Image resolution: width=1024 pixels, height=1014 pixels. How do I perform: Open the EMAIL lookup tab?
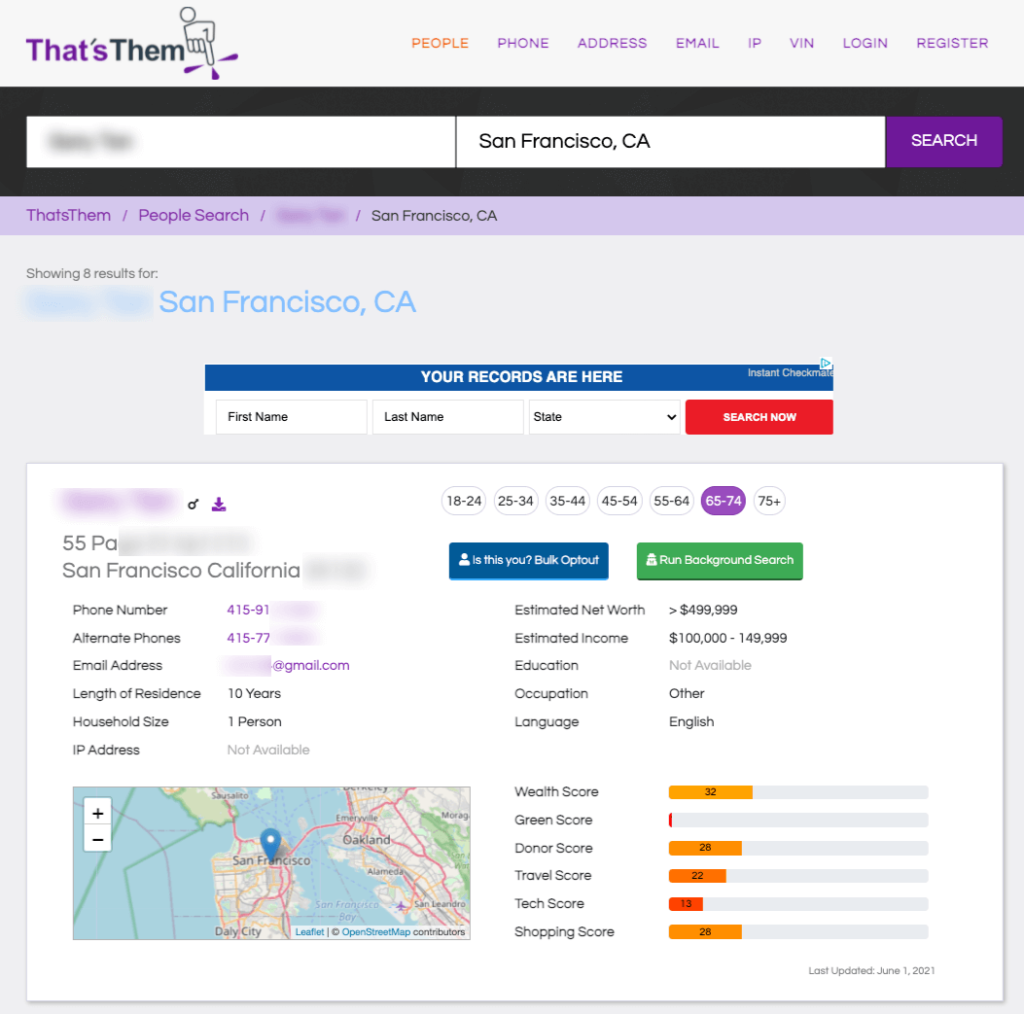[x=697, y=43]
